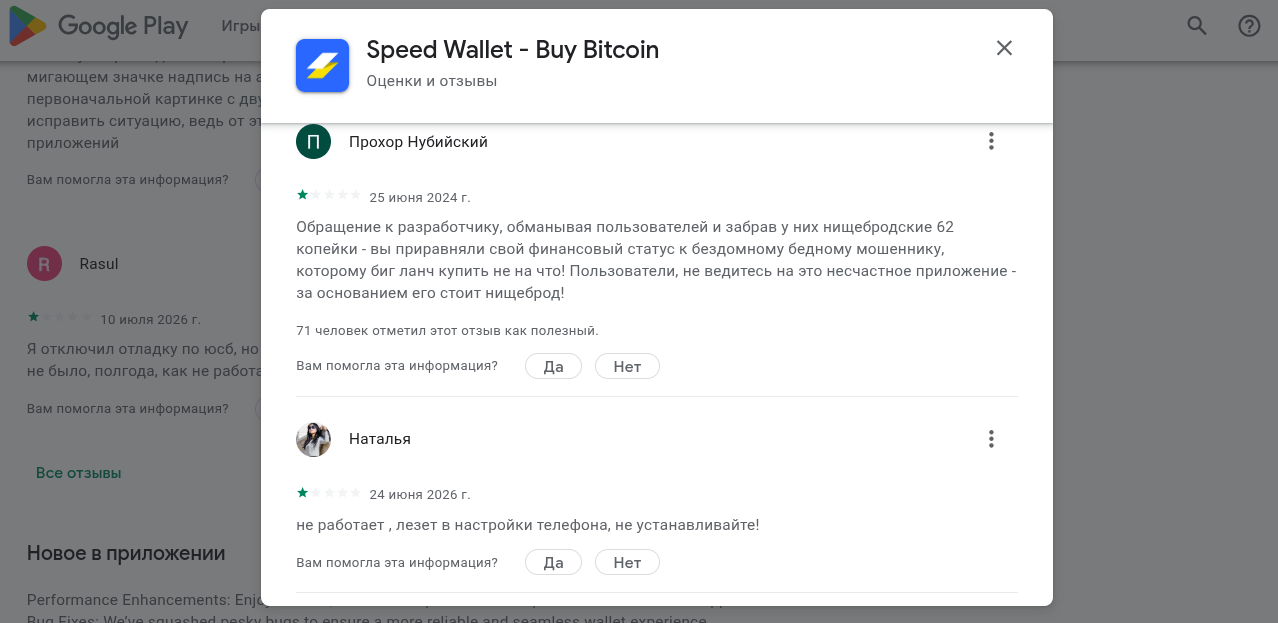Image resolution: width=1278 pixels, height=623 pixels.
Task: Click Rasul's pink avatar
Action: coord(44,264)
